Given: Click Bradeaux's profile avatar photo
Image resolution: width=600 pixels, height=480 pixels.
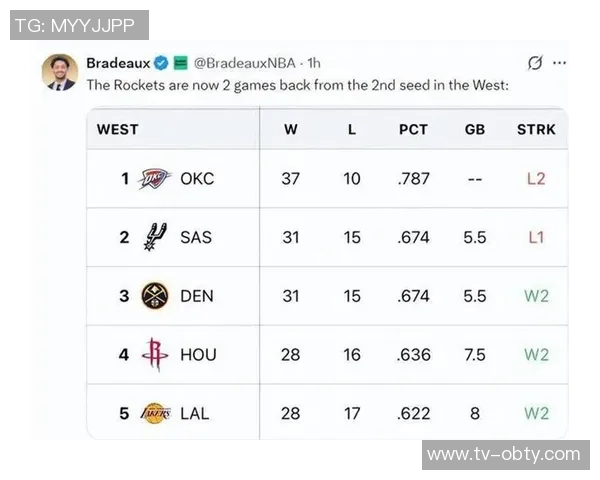Looking at the screenshot, I should 60,73.
